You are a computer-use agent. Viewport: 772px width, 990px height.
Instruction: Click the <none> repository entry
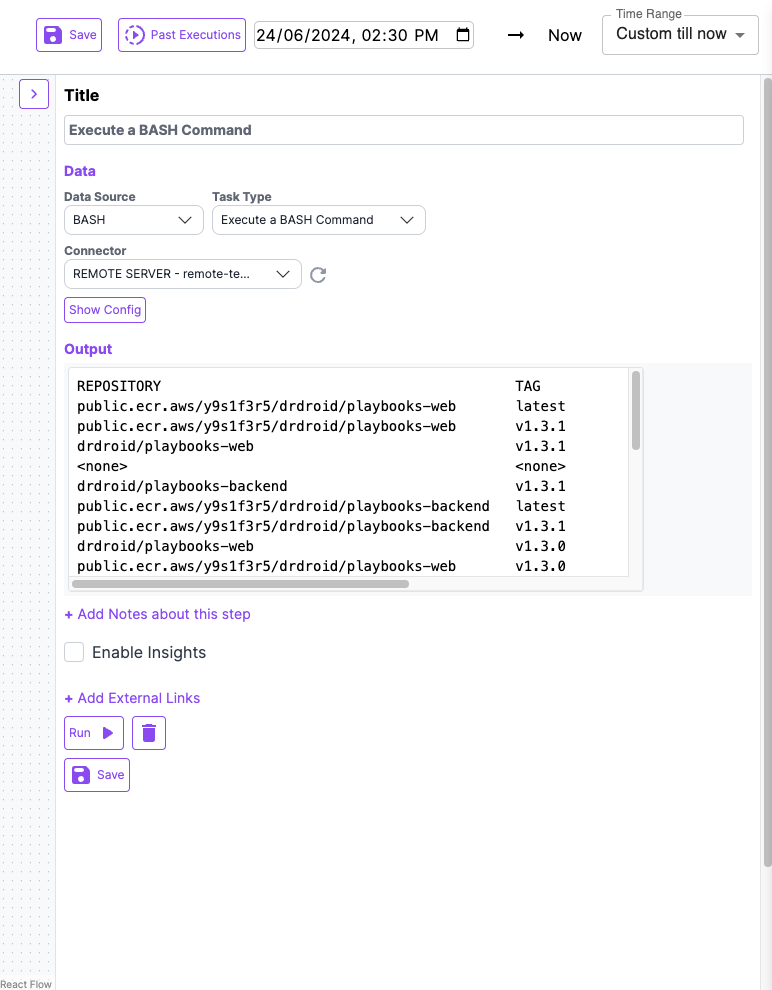[102, 467]
